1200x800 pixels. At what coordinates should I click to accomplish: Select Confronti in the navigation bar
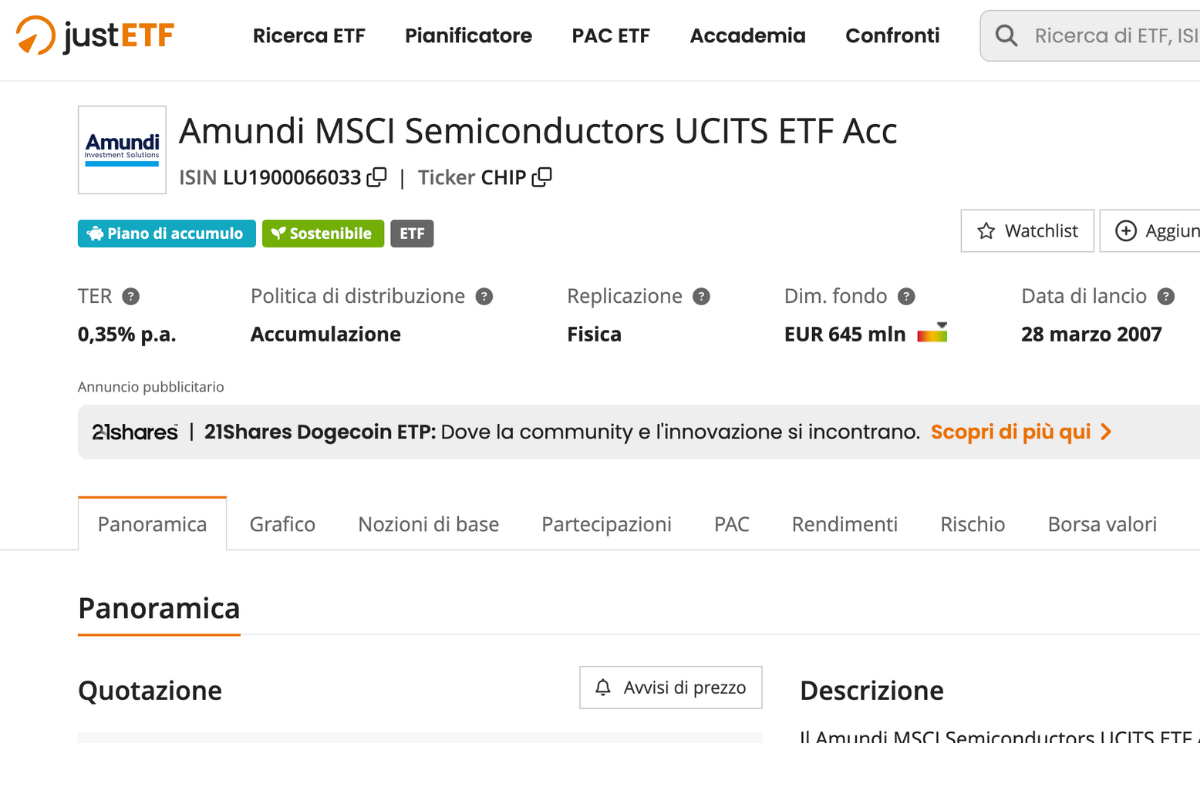pyautogui.click(x=892, y=35)
